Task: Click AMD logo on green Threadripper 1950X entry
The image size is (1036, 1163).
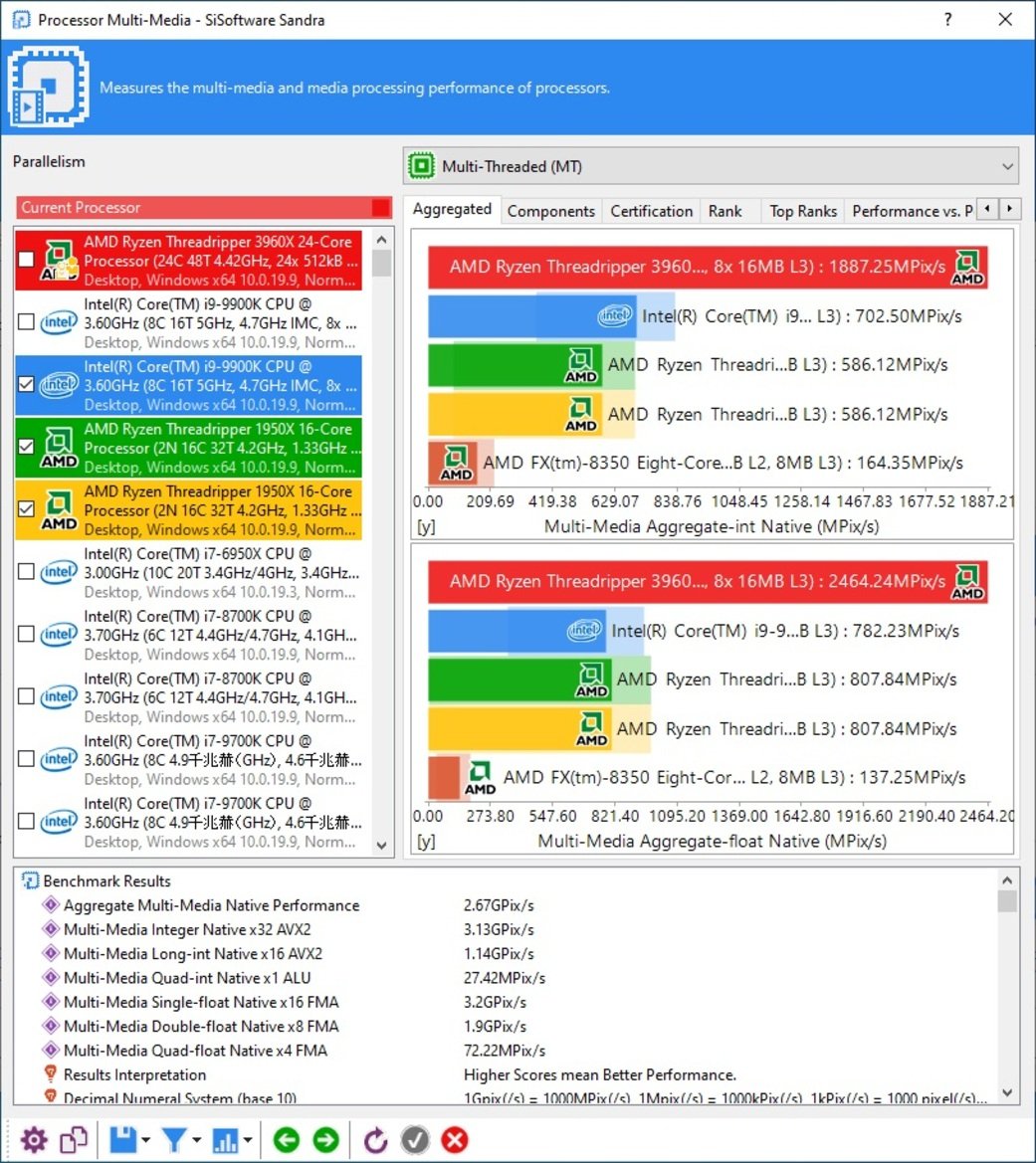Action: pos(59,447)
